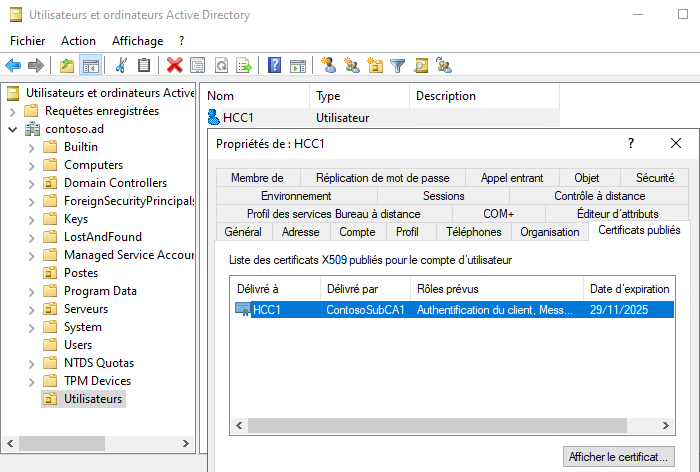Open the Fichier menu
This screenshot has height=472, width=700.
point(28,41)
